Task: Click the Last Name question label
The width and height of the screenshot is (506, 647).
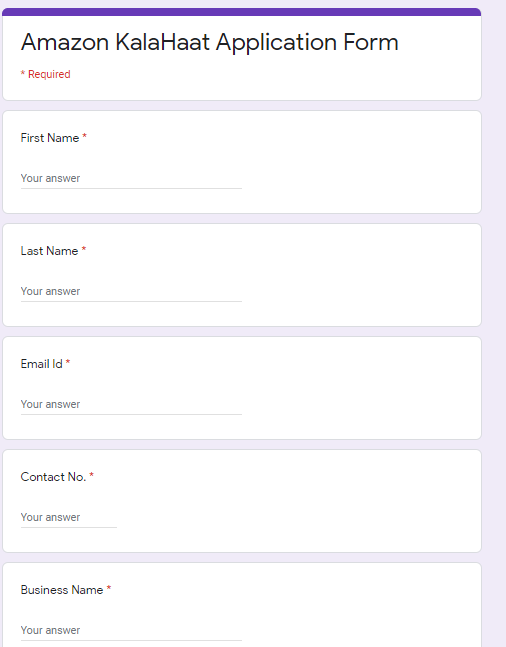Action: click(x=50, y=251)
